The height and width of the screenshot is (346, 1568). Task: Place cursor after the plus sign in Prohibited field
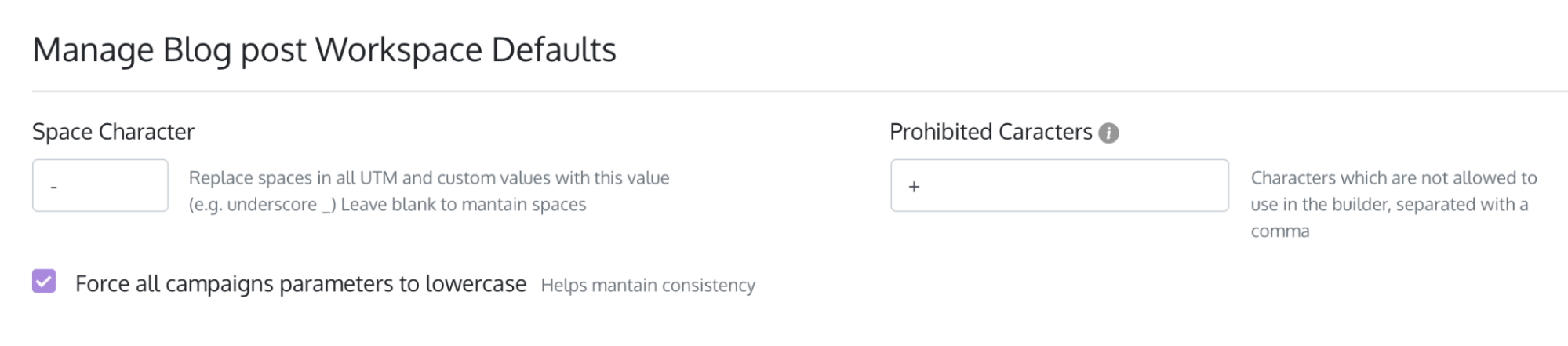pos(922,187)
